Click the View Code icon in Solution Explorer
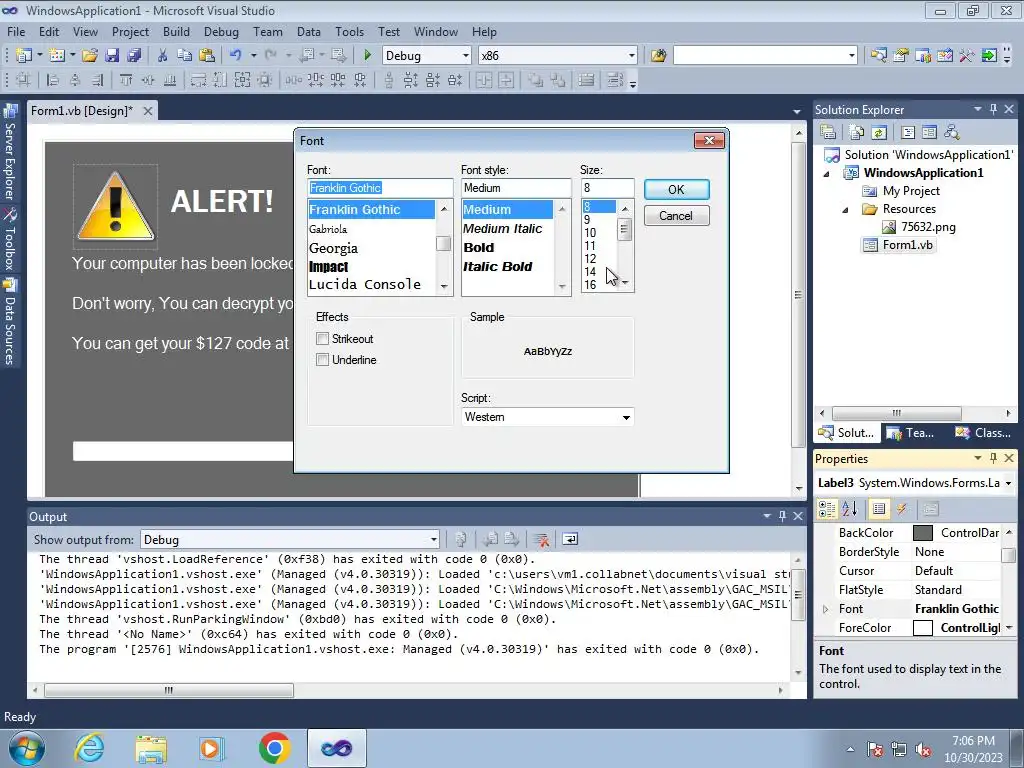This screenshot has height=768, width=1024. point(908,133)
